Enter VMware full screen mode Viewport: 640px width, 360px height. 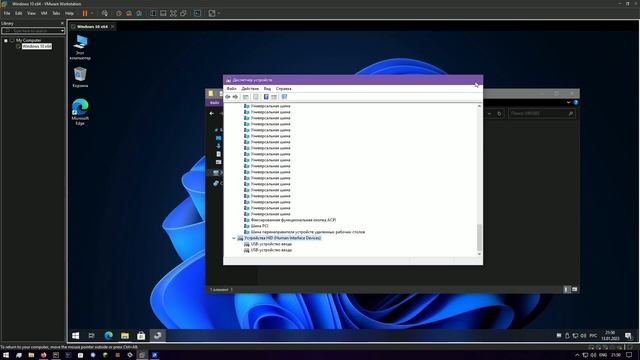[173, 13]
